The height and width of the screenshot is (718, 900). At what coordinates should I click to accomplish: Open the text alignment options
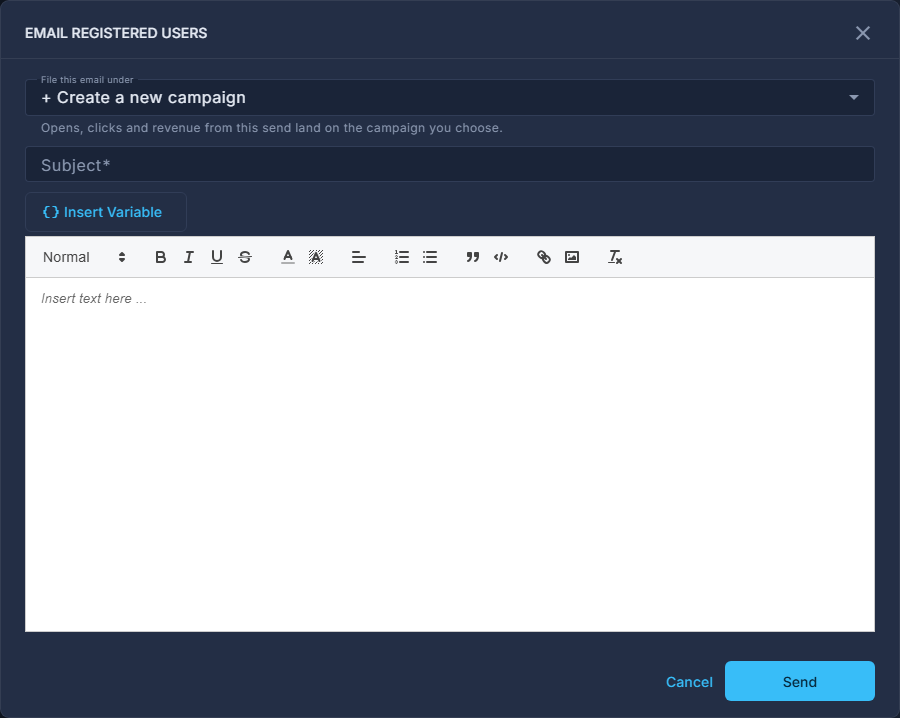tap(359, 257)
